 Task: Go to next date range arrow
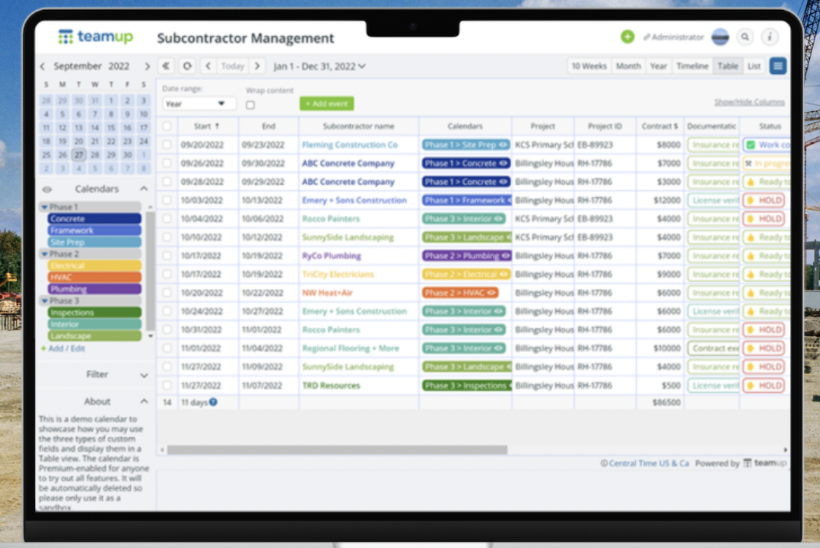tap(257, 66)
